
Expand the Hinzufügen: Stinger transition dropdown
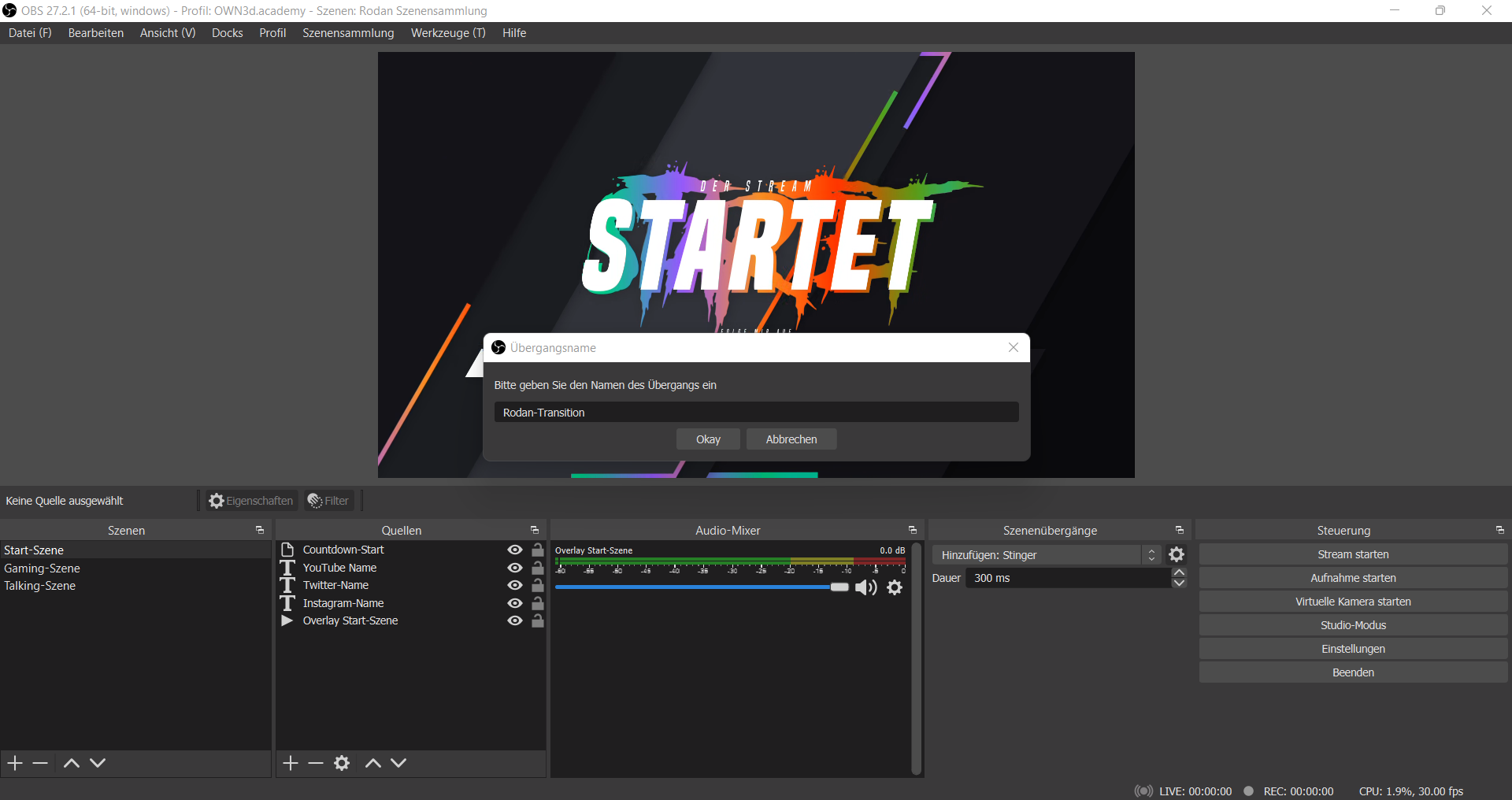[x=1151, y=555]
